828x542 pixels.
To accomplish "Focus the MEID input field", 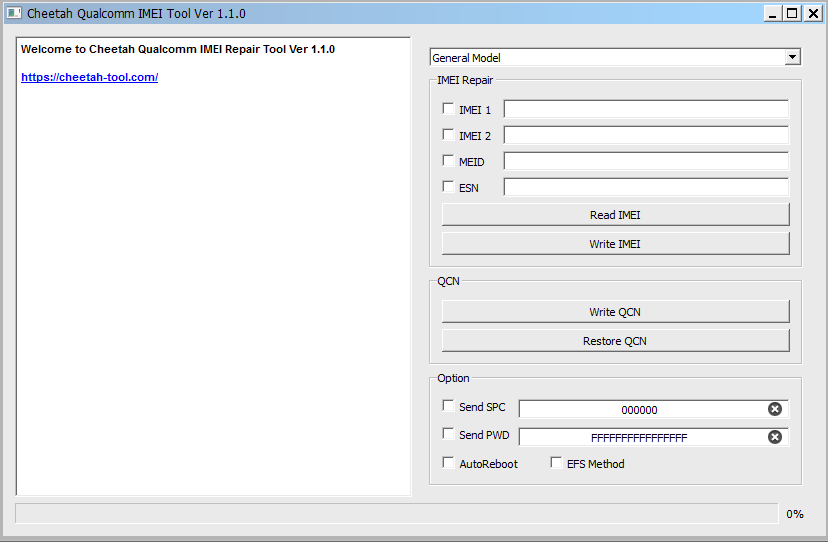I will (646, 161).
